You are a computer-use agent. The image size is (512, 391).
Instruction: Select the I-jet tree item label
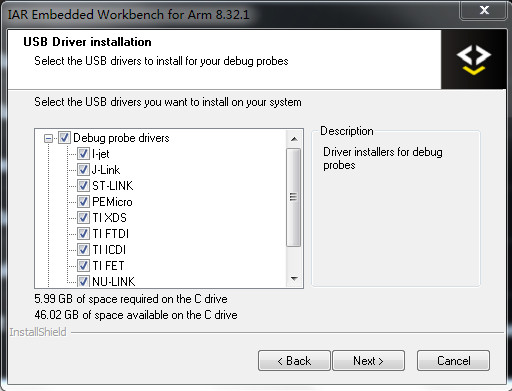[100, 154]
